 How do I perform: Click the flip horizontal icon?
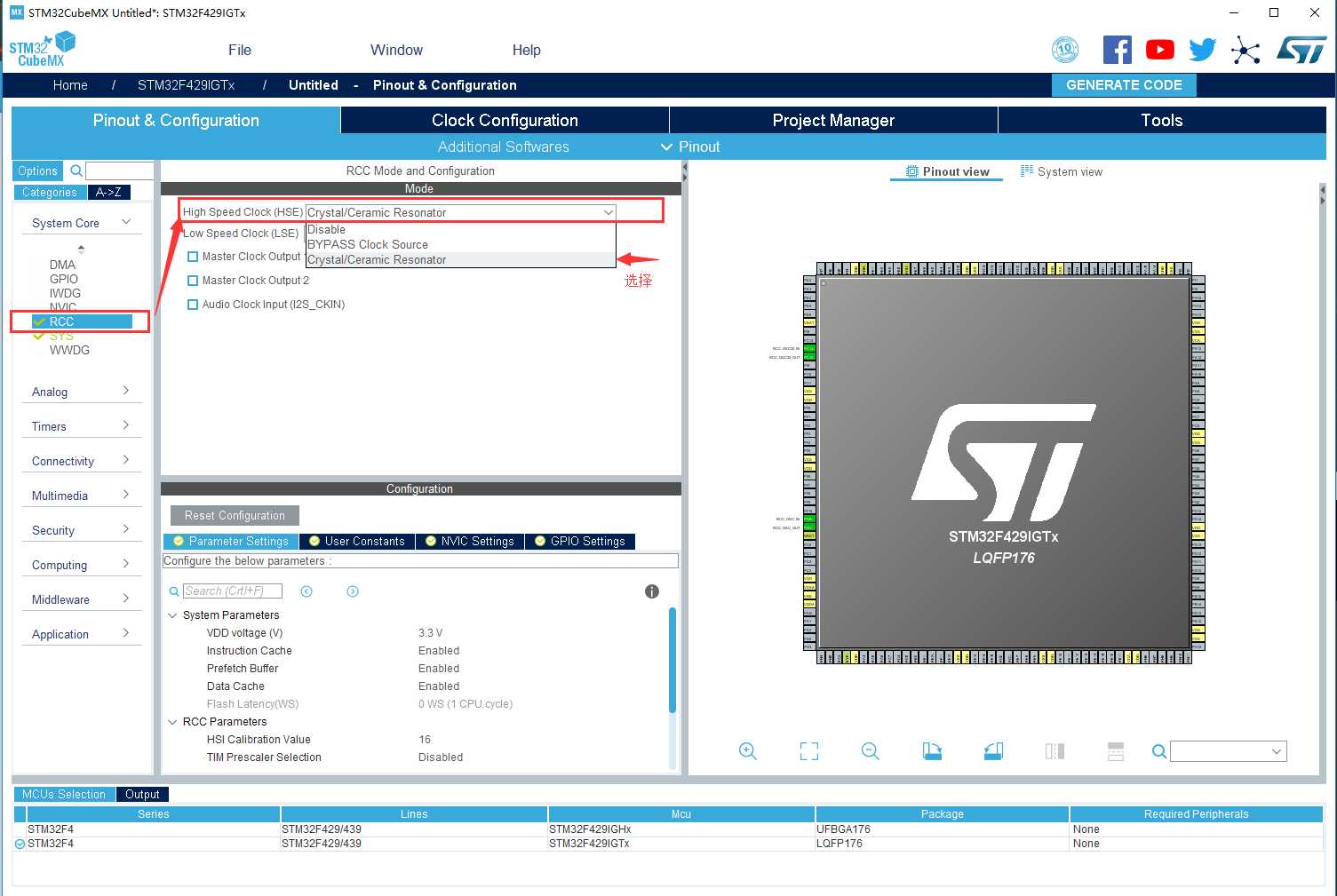pyautogui.click(x=1054, y=751)
